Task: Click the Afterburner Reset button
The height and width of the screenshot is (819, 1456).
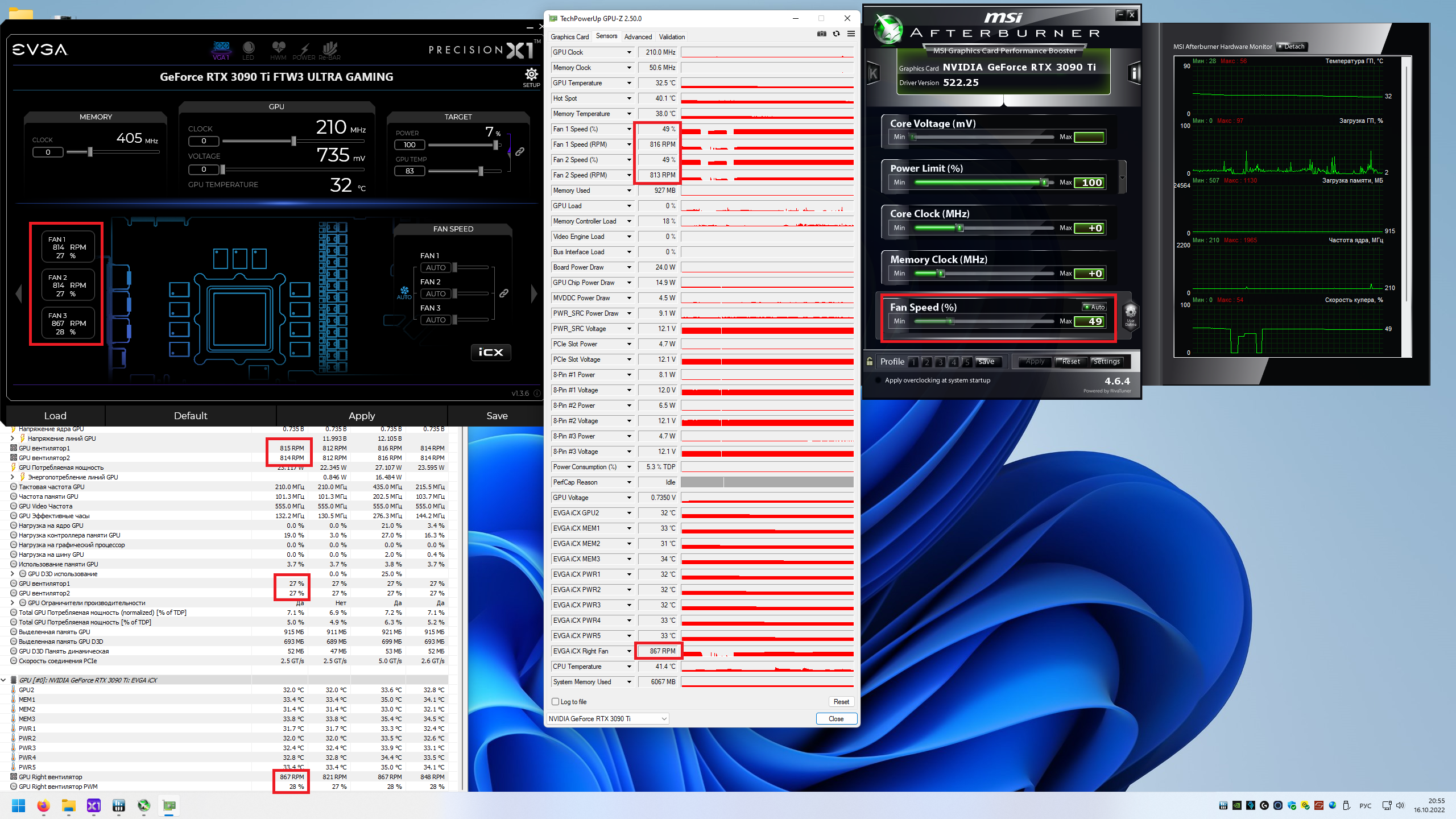Action: [1070, 362]
